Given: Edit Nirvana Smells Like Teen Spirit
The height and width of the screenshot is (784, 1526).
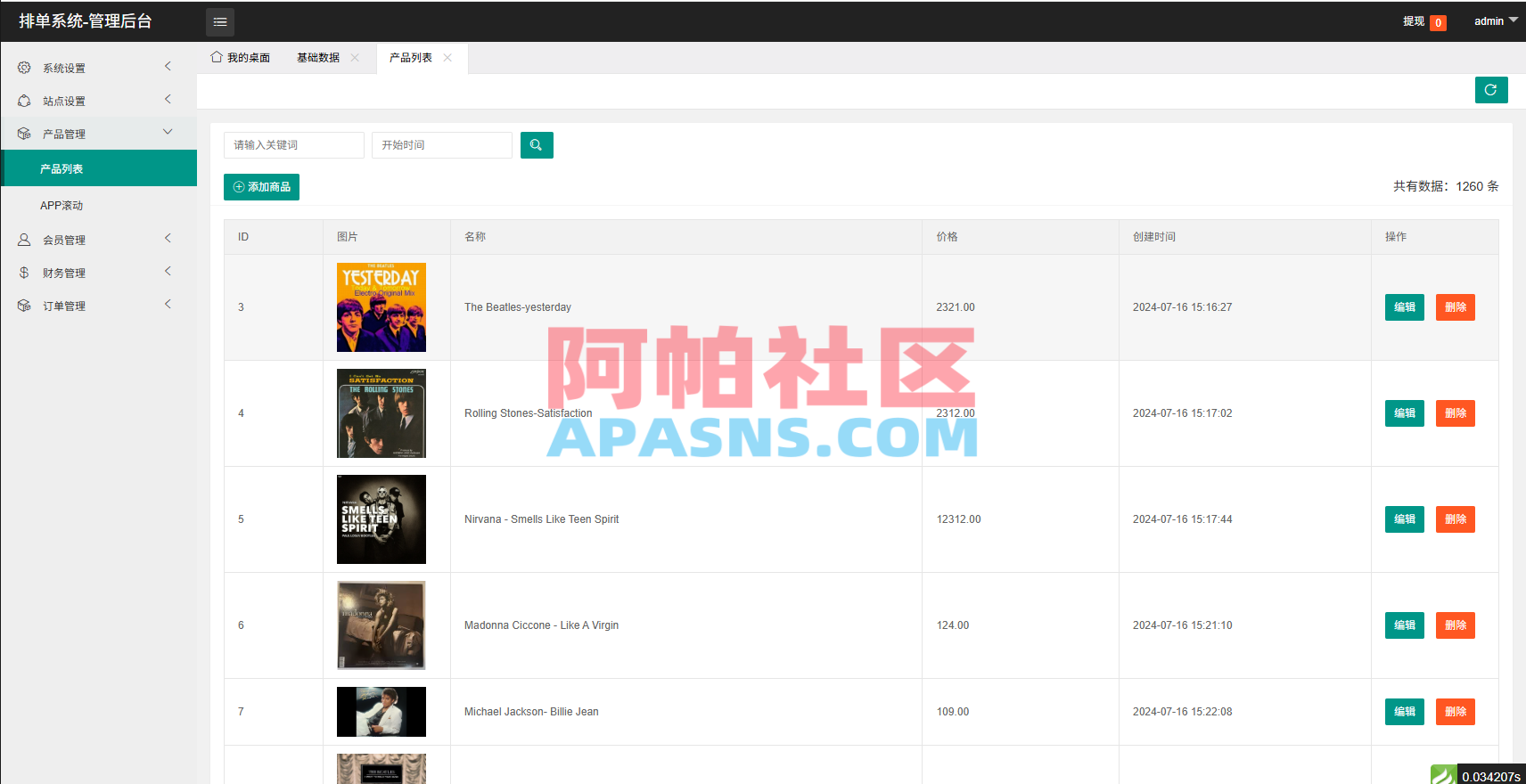Looking at the screenshot, I should tap(1405, 519).
